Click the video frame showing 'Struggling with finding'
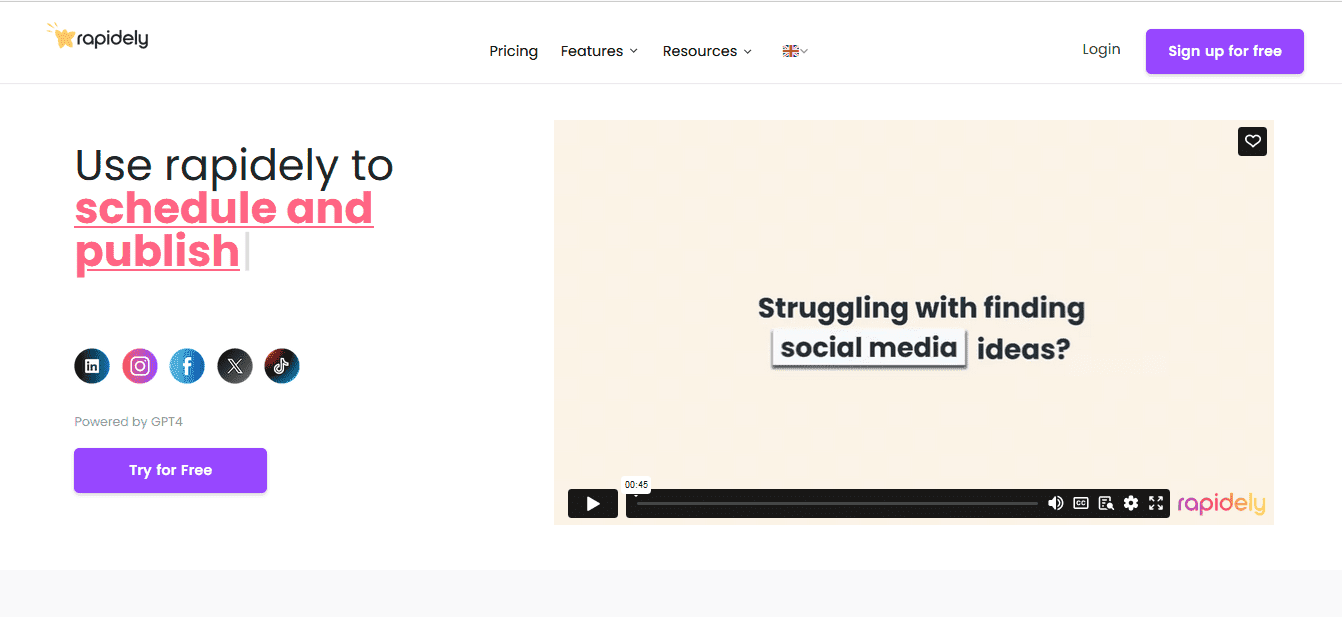Viewport: 1342px width, 617px height. [914, 322]
